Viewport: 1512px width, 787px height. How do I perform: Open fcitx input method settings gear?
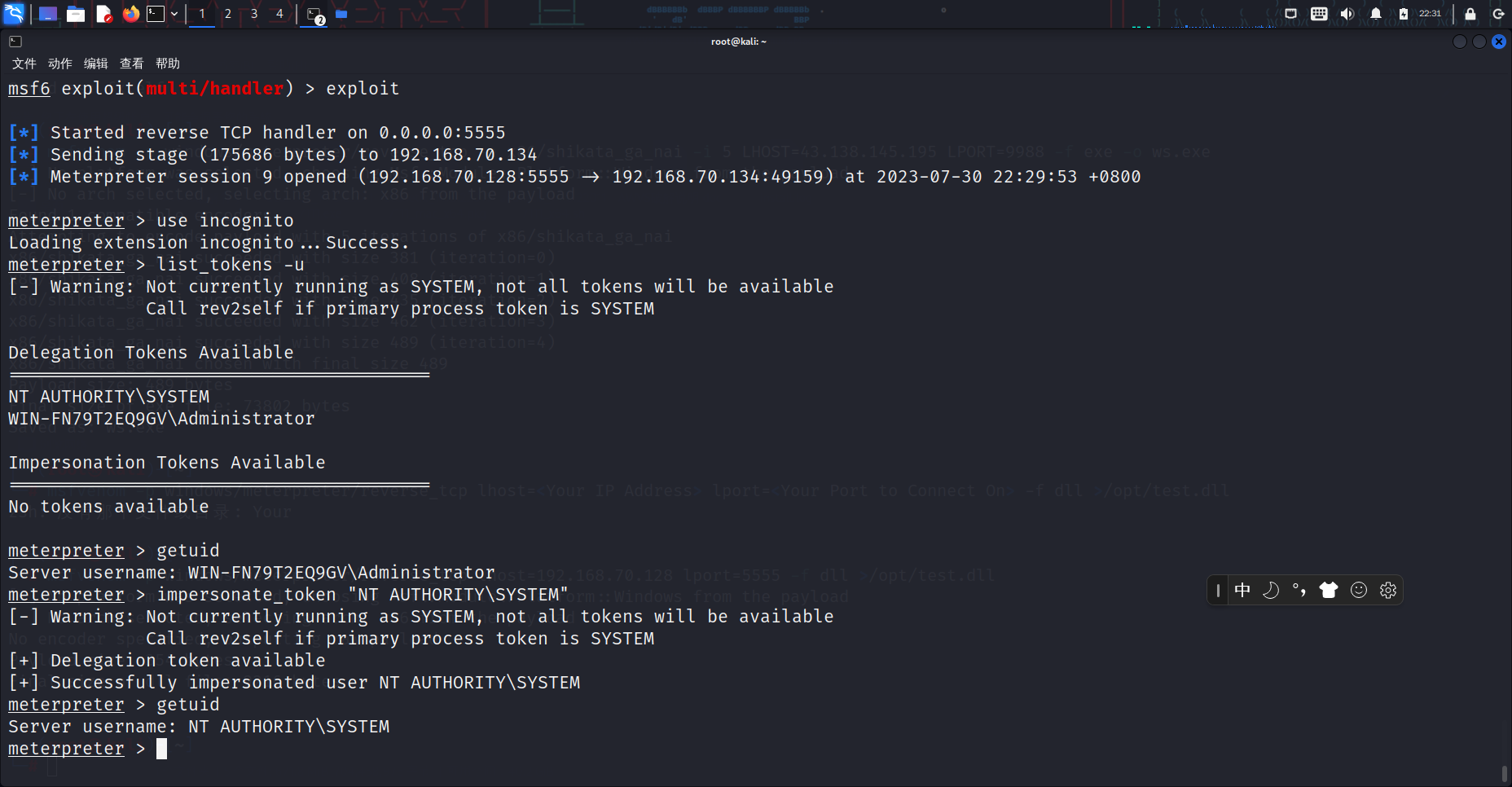click(x=1387, y=590)
